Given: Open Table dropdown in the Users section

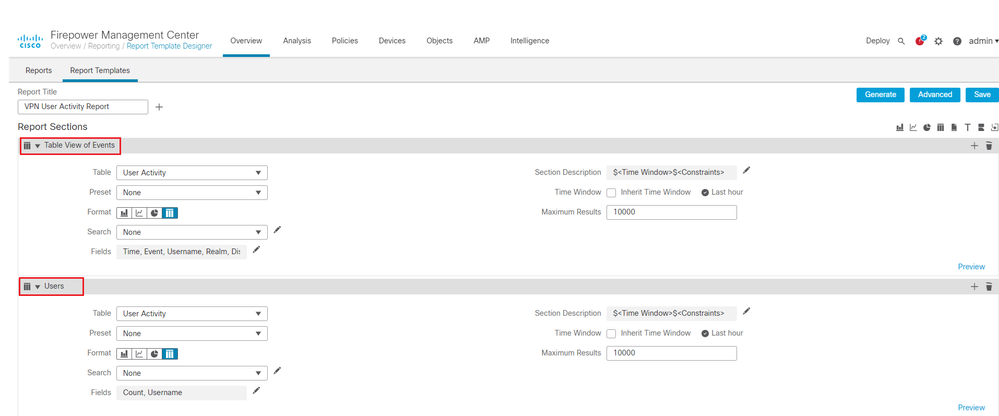Looking at the screenshot, I should pyautogui.click(x=192, y=313).
